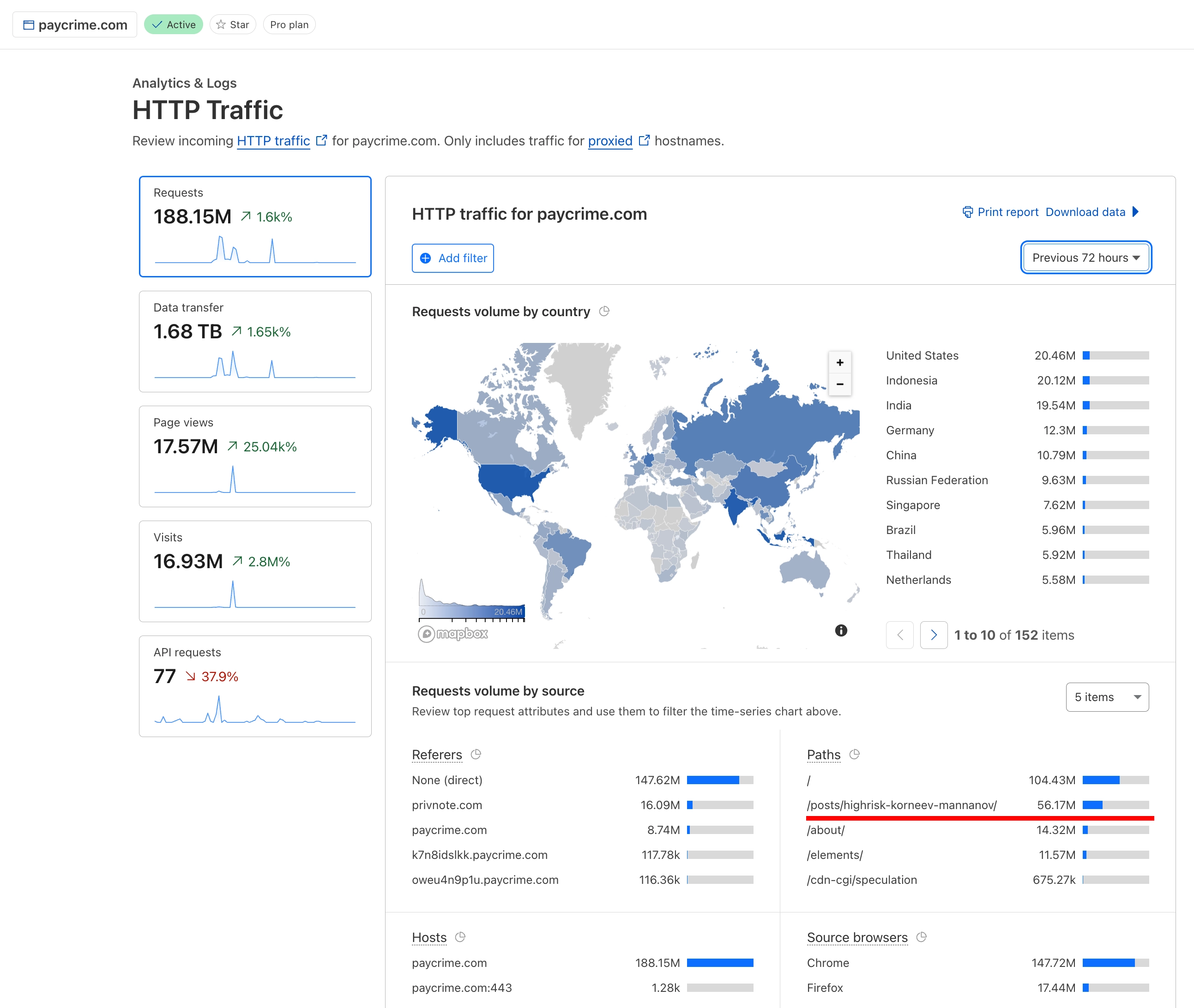Viewport: 1194px width, 1008px height.
Task: Click the info icon below the map
Action: tap(840, 630)
